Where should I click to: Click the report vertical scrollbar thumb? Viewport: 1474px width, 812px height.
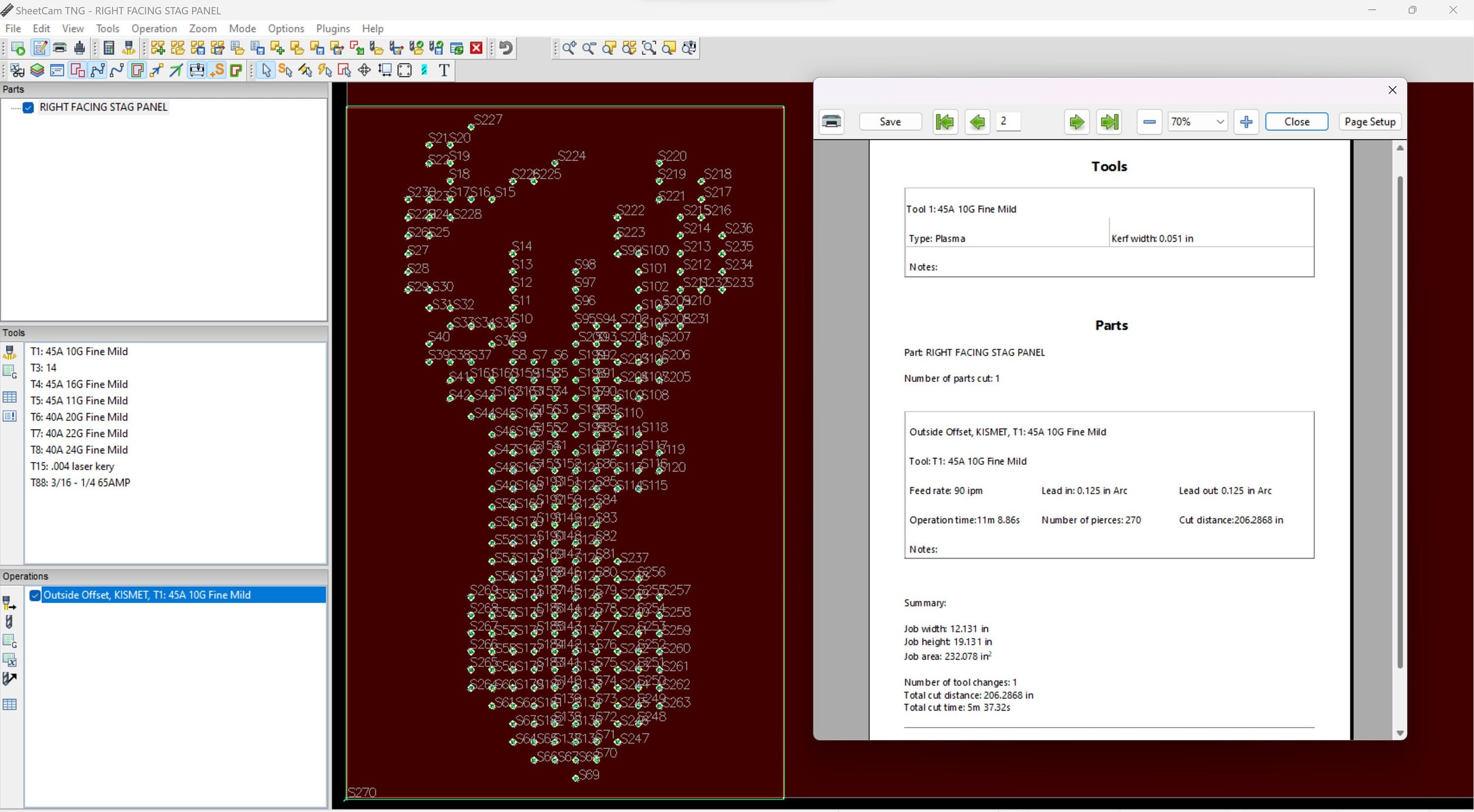1400,421
